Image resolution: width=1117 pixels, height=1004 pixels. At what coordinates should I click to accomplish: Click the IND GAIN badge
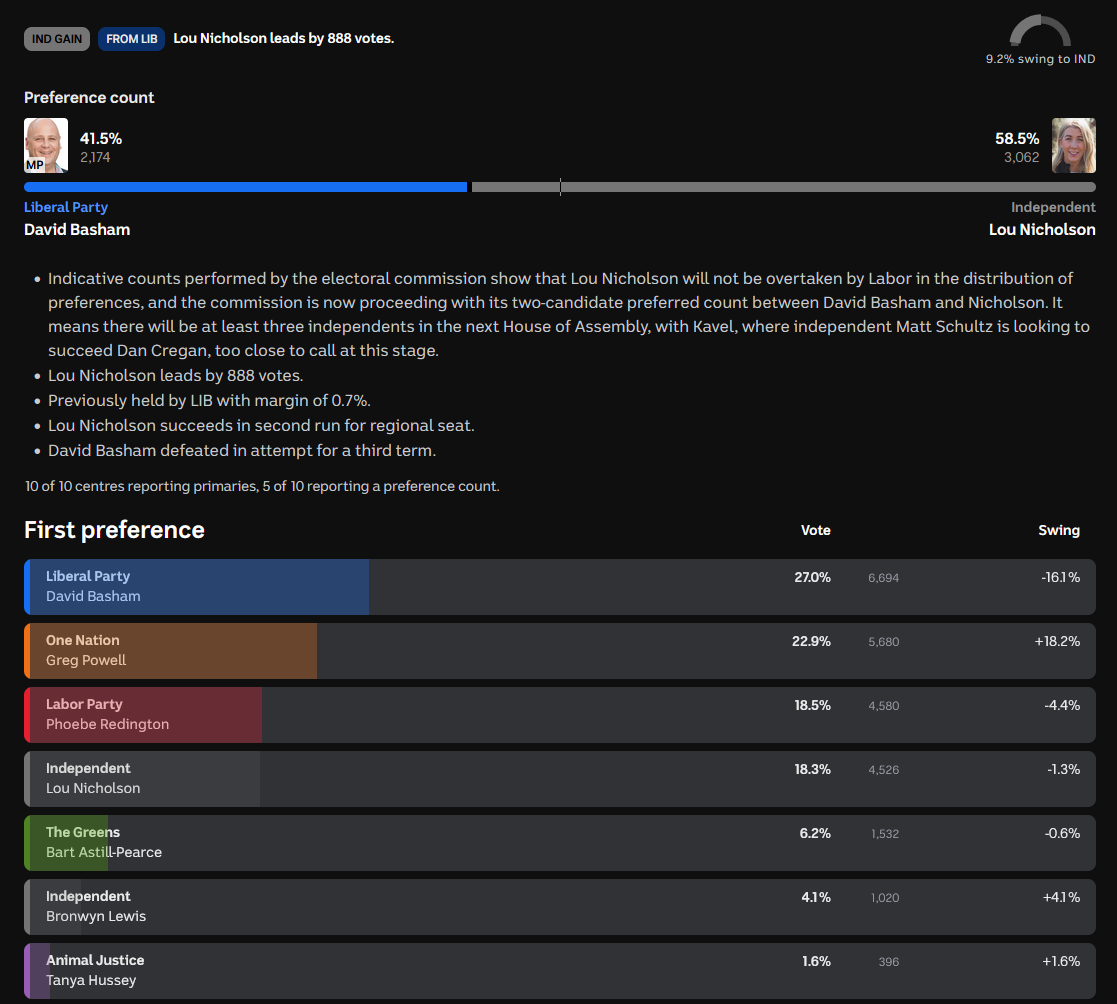57,39
